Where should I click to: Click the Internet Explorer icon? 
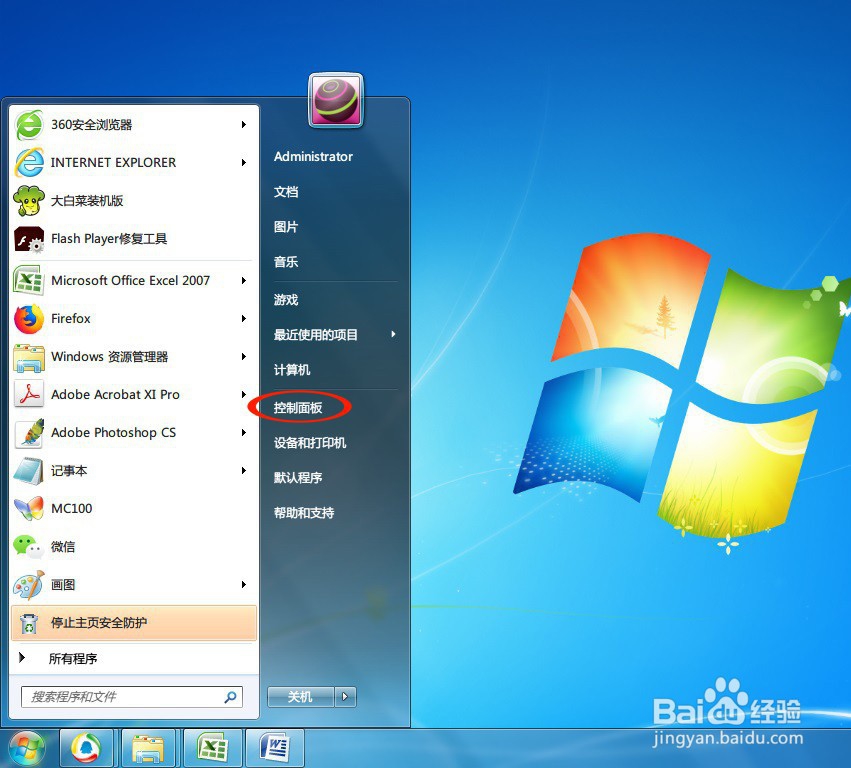[x=29, y=162]
